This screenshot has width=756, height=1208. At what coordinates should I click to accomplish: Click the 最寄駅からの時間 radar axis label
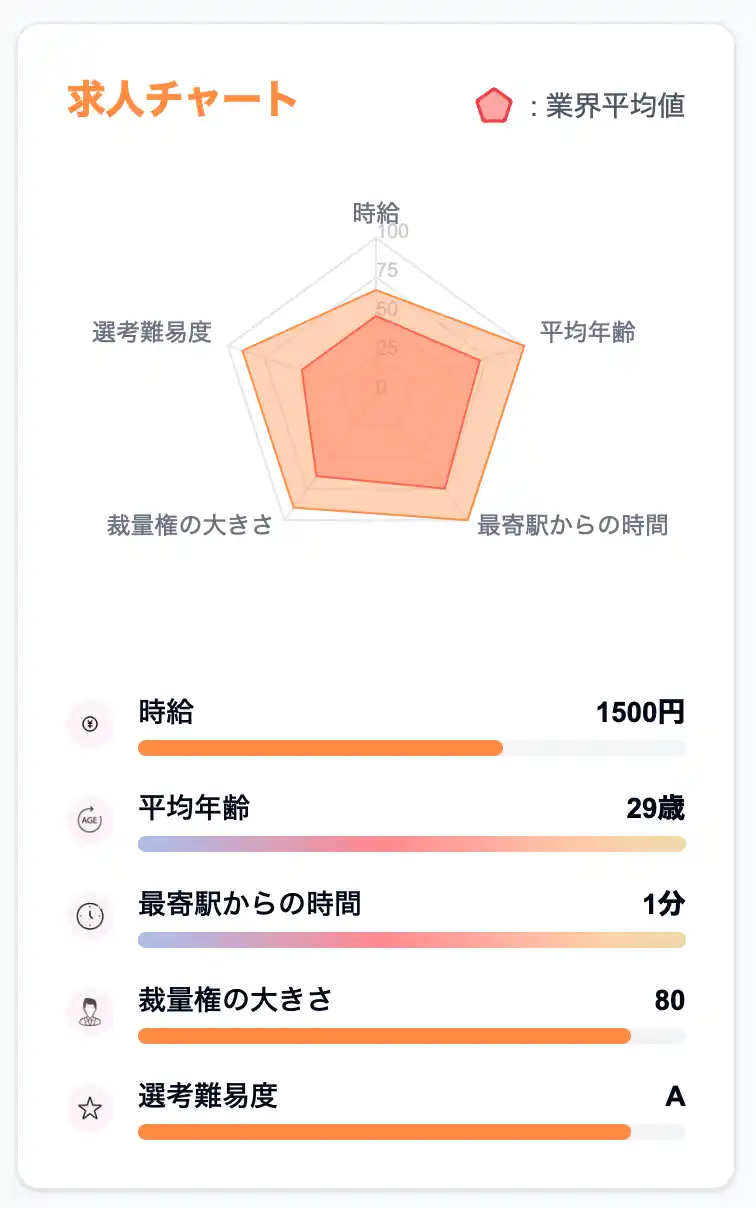click(572, 525)
